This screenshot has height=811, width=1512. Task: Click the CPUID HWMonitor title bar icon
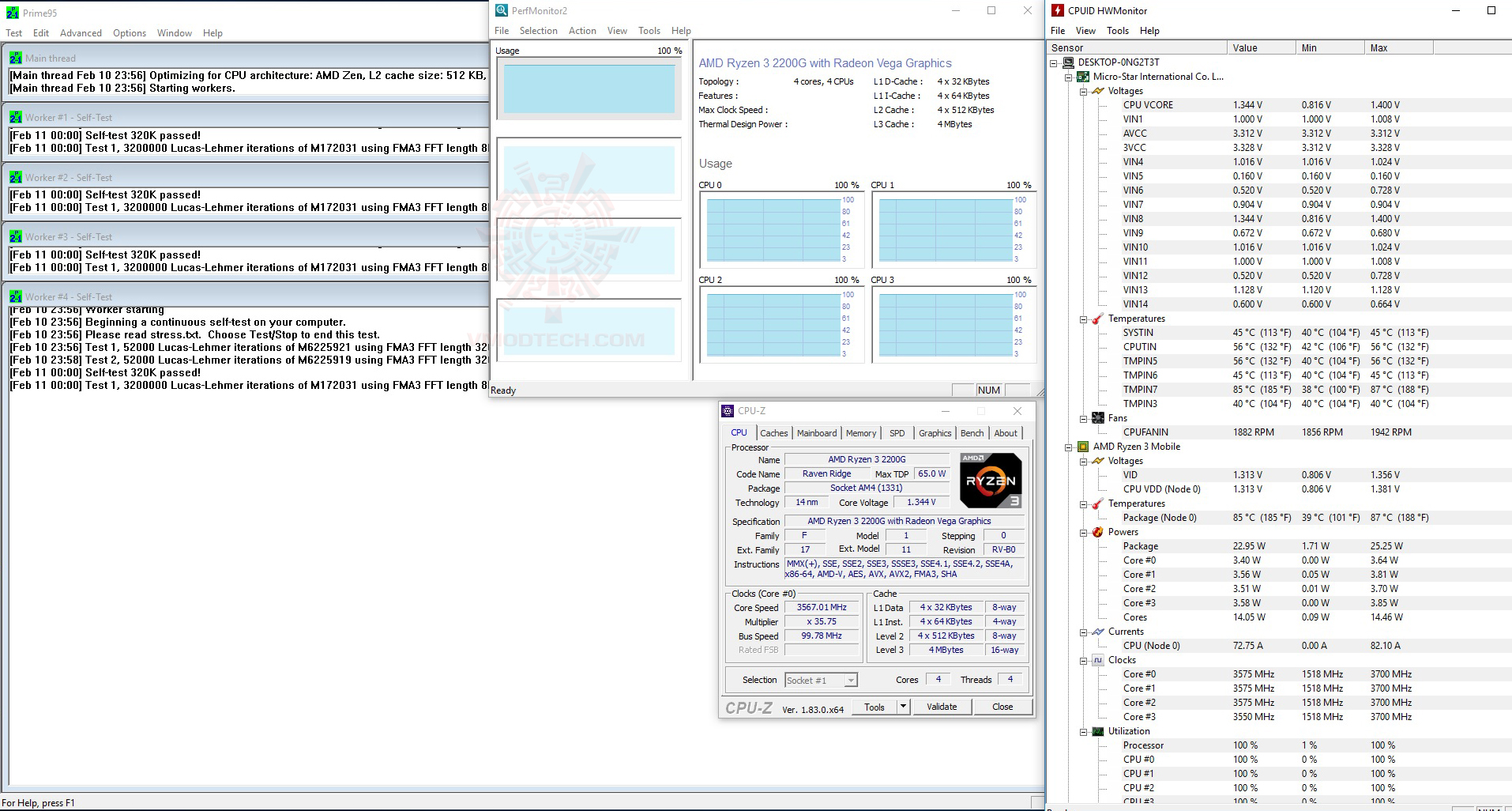pyautogui.click(x=1058, y=10)
